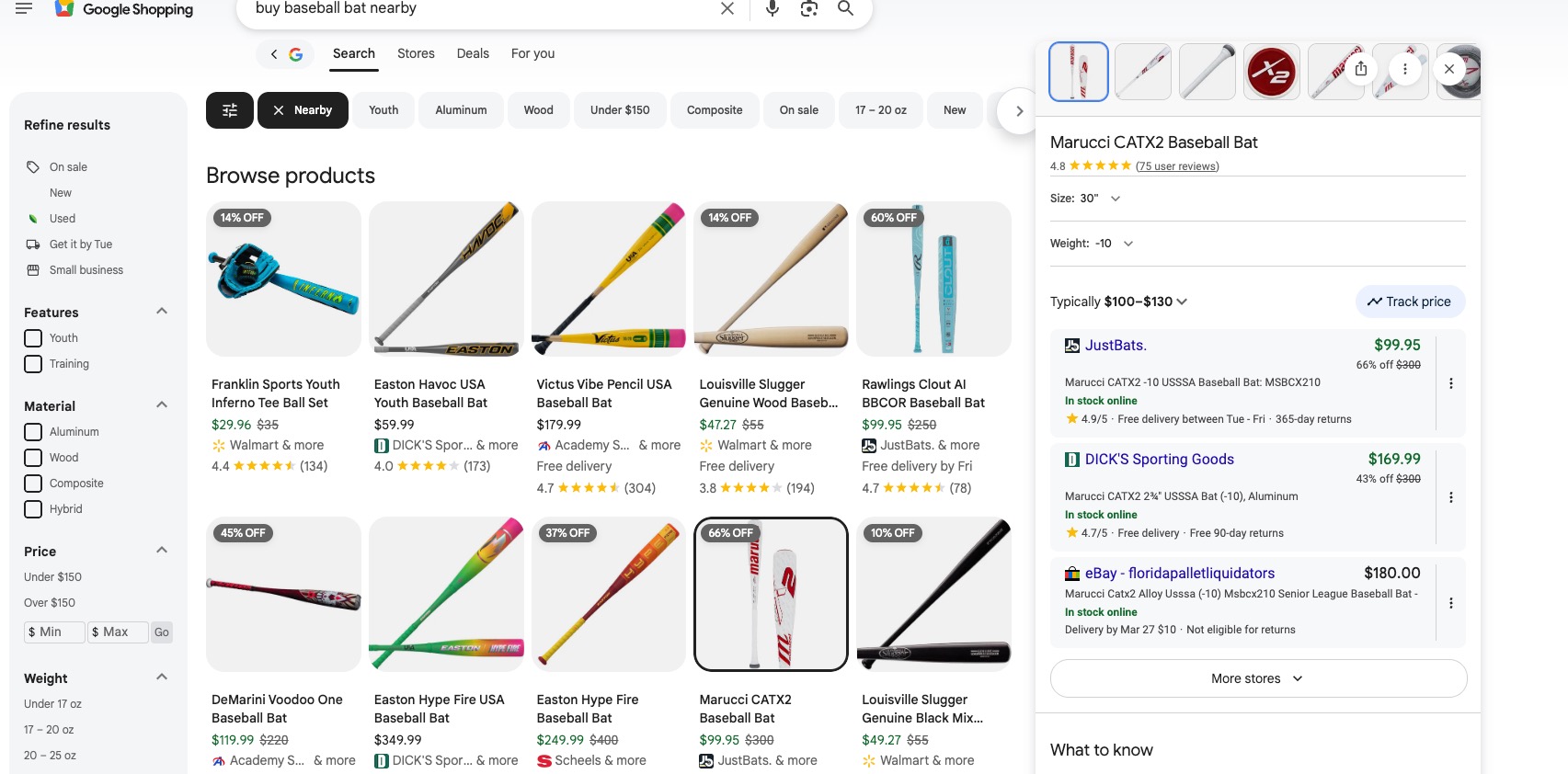Check the Hybrid material checkbox
Image resolution: width=1568 pixels, height=774 pixels.
tap(33, 509)
